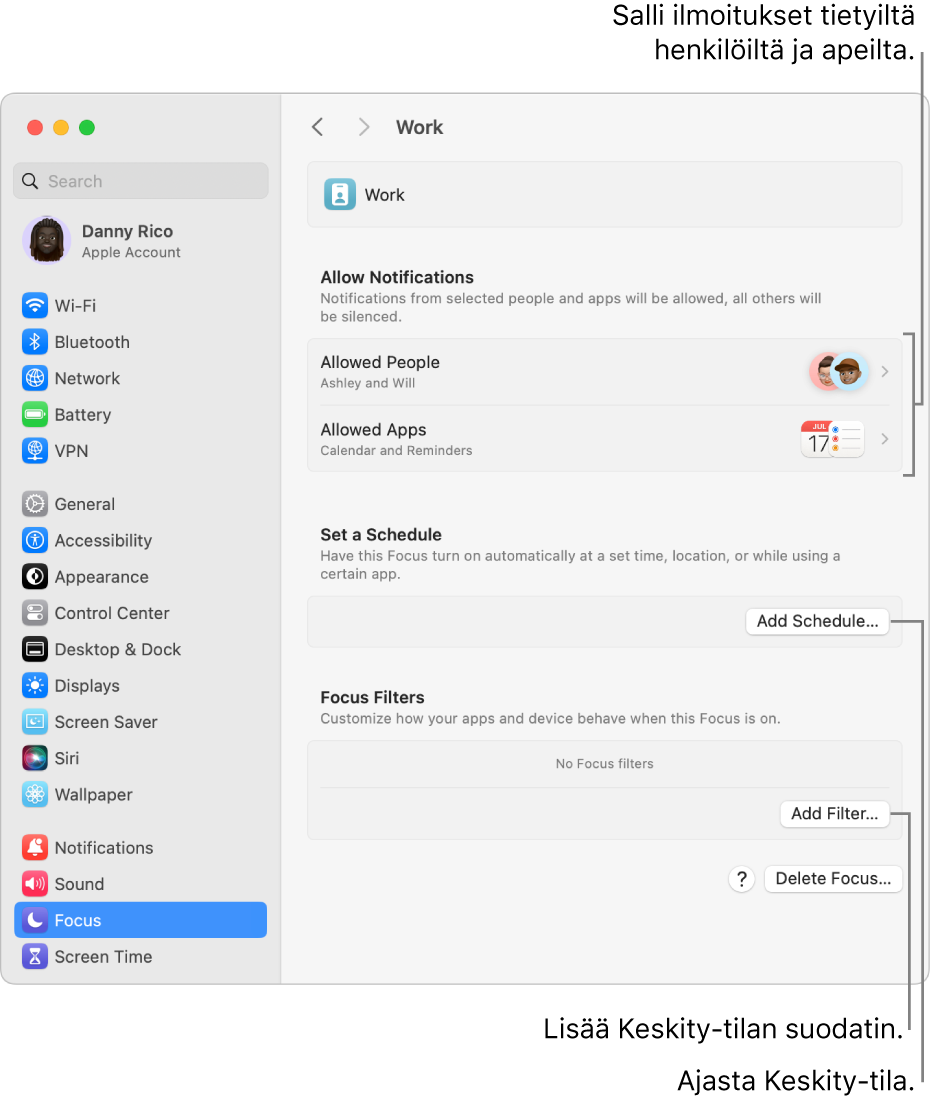Viewport: 931px width, 1101px height.
Task: Select the VPN icon in sidebar
Action: tap(34, 451)
